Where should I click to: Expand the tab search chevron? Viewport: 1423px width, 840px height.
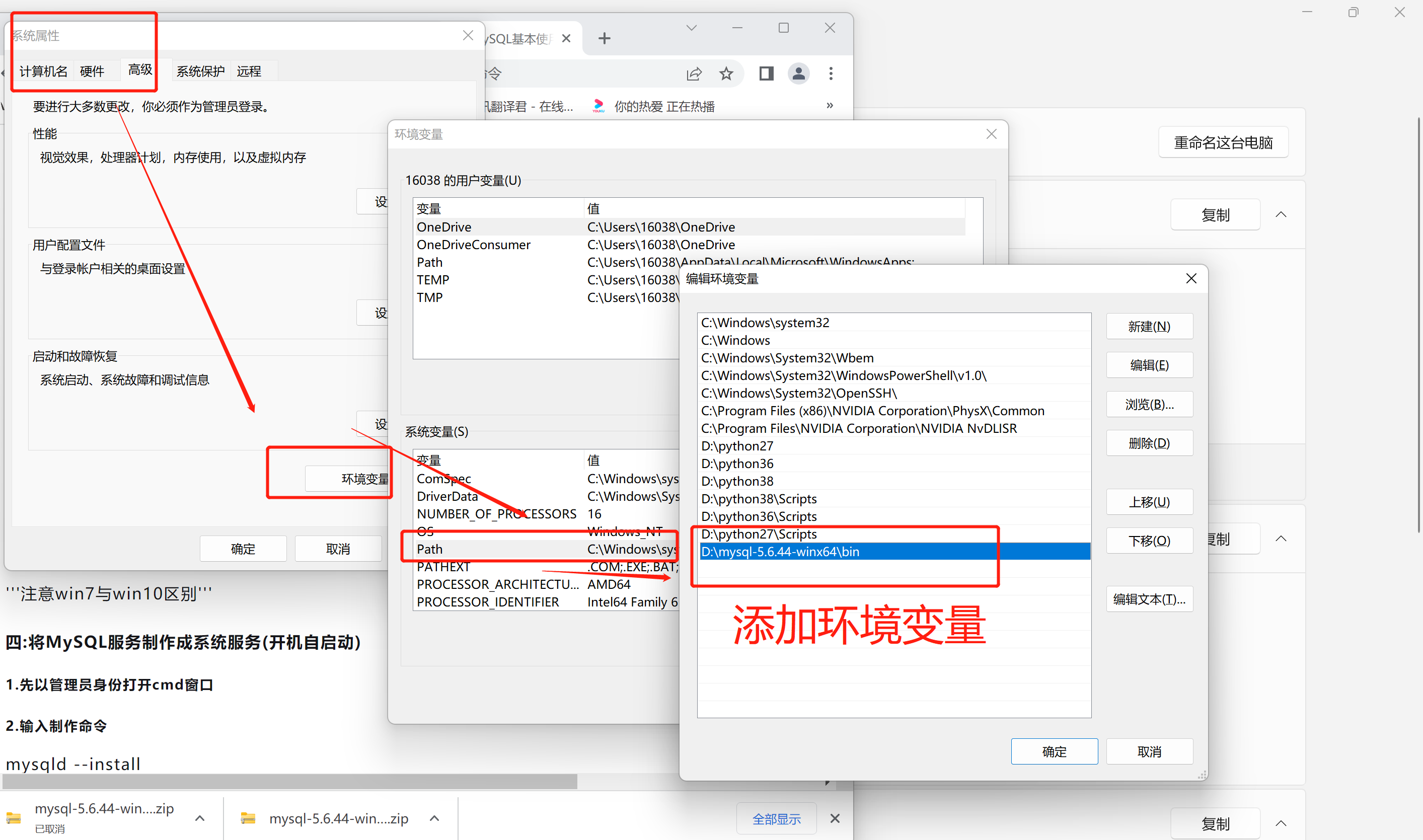pos(691,28)
